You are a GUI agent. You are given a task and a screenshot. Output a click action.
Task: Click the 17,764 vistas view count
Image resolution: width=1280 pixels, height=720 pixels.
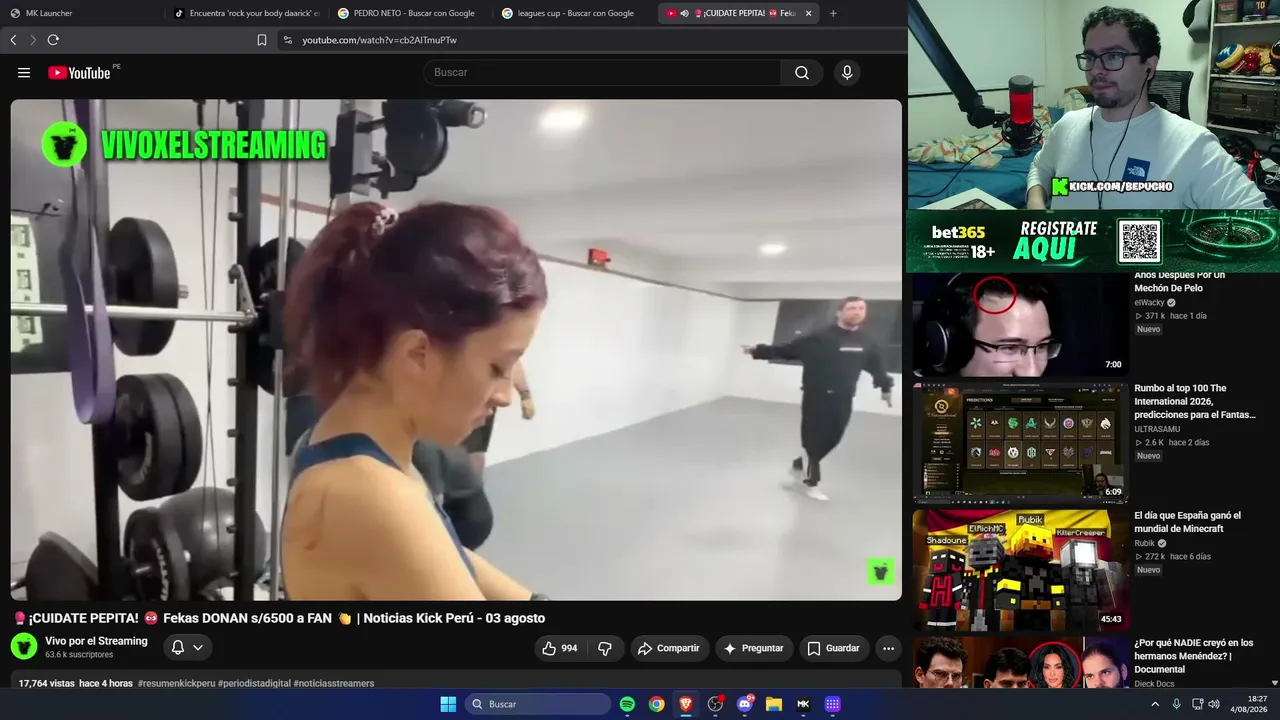47,684
